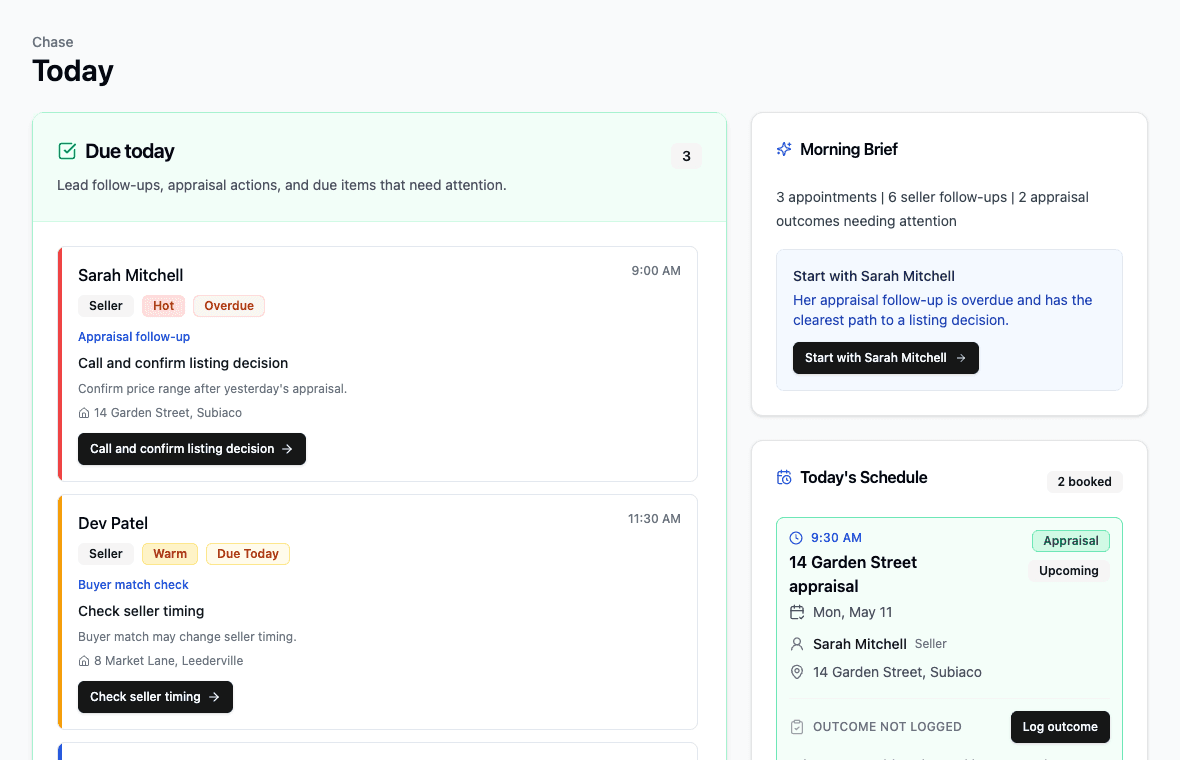
Task: Click the 'Call and confirm listing decision' heading text
Action: coord(183,363)
